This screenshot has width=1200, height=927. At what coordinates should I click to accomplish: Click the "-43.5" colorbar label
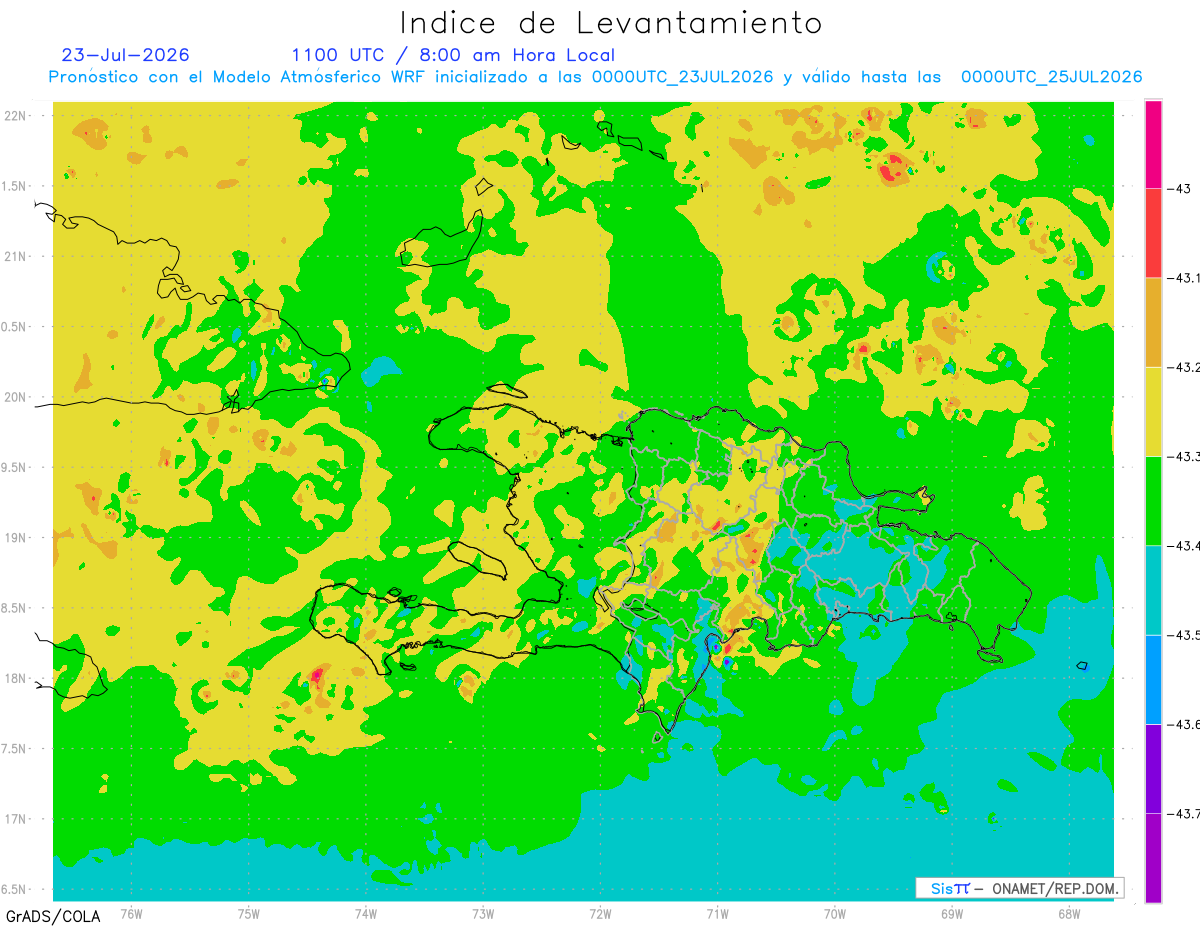(1184, 634)
